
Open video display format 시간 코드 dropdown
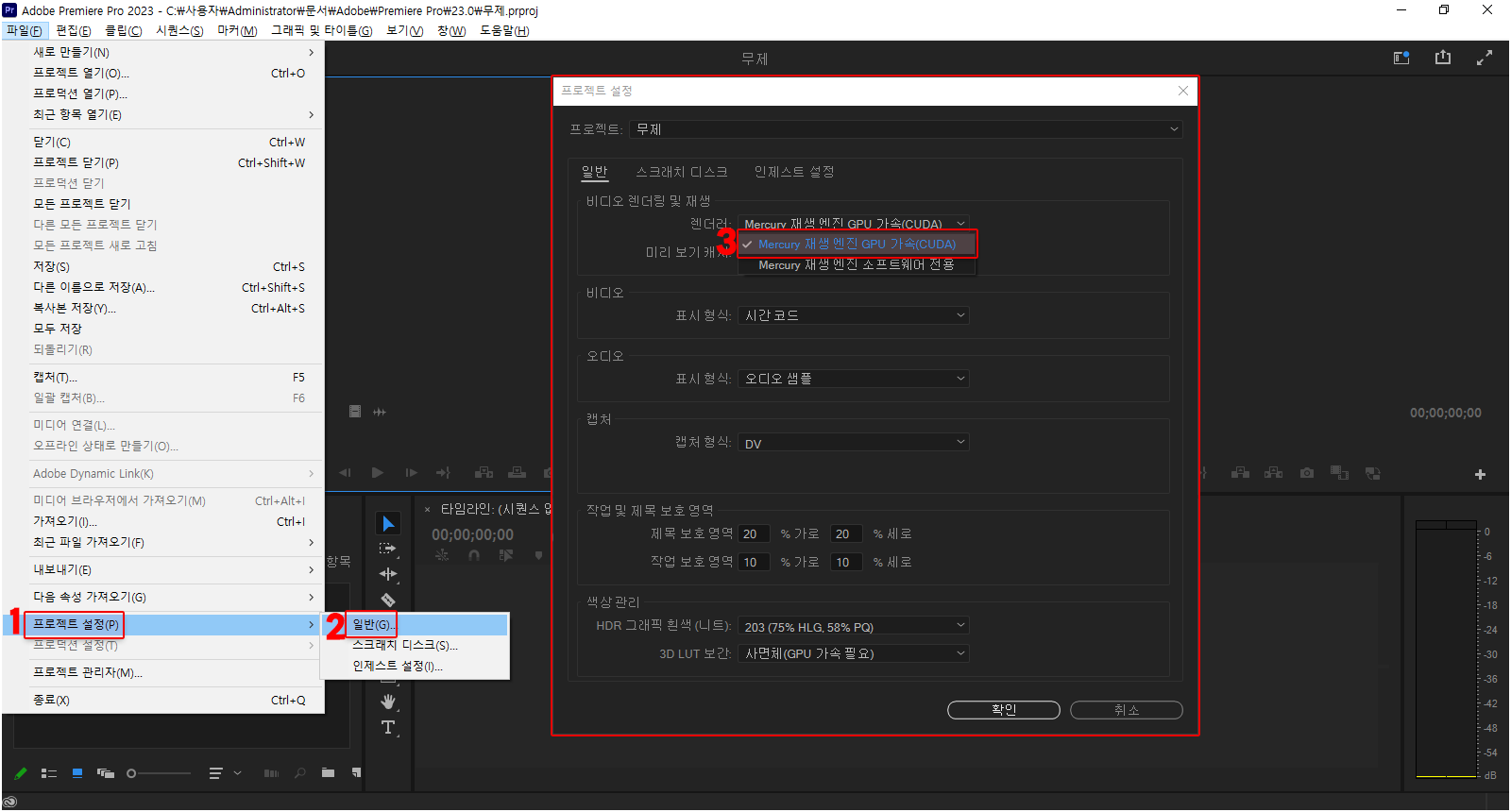coord(853,315)
